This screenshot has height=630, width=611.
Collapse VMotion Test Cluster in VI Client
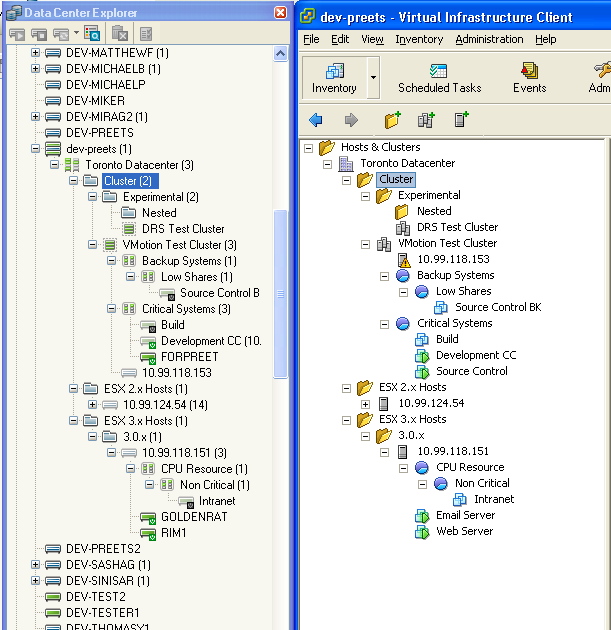[365, 244]
